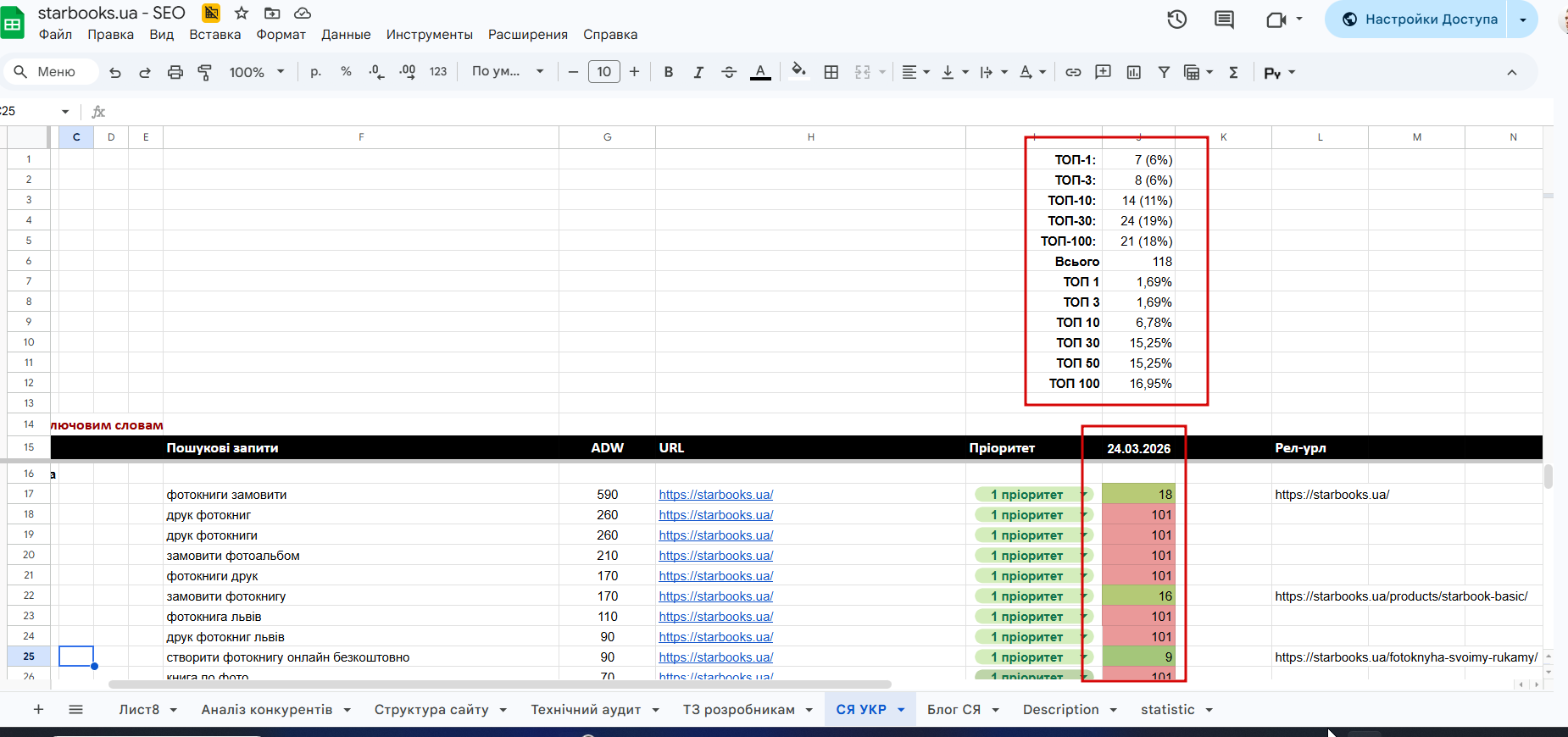The image size is (1568, 737).
Task: Open the link in the фотокниги замовити row
Action: [x=716, y=495]
